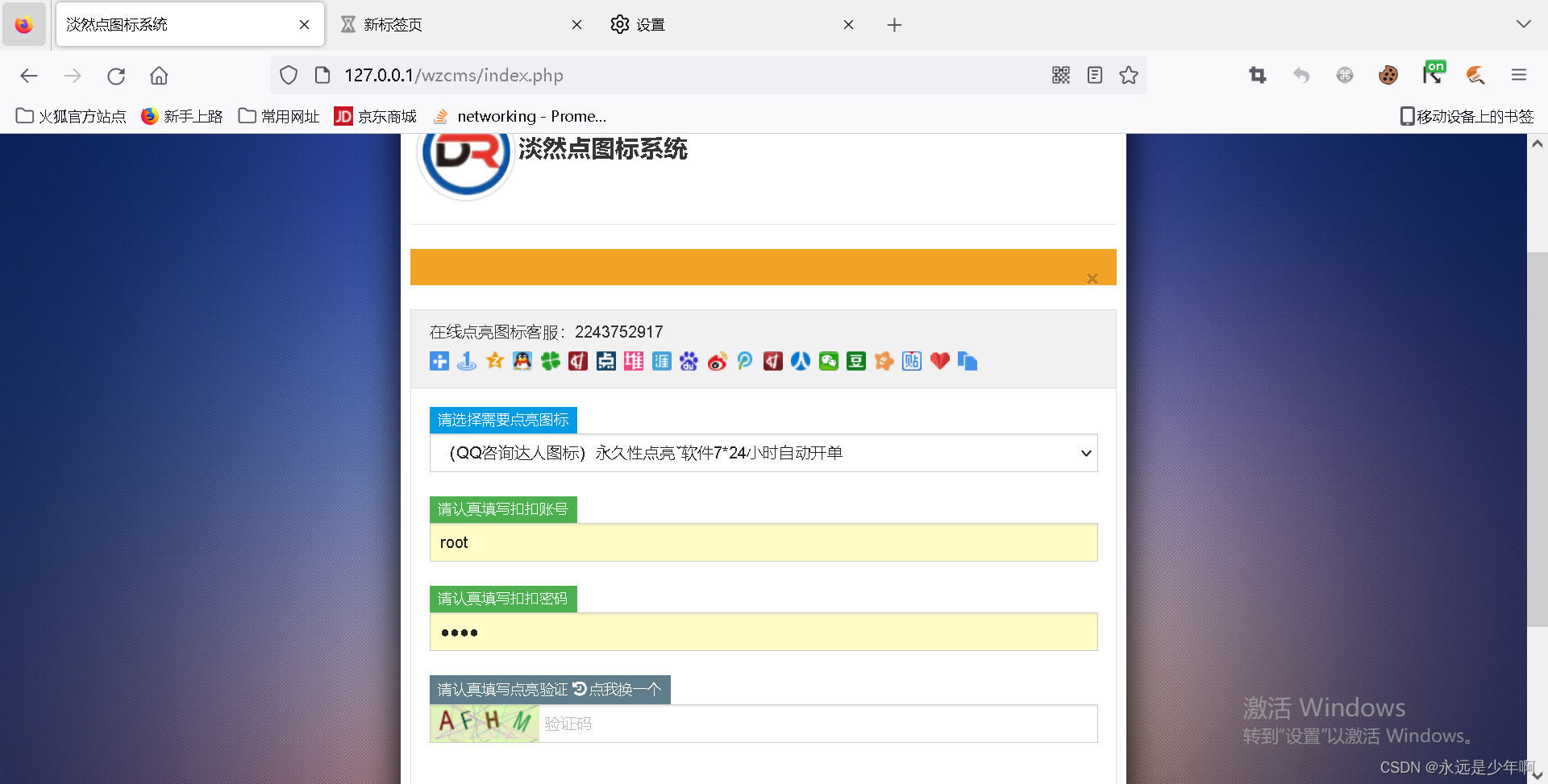Select the red heart icon
1548x784 pixels.
[x=939, y=361]
